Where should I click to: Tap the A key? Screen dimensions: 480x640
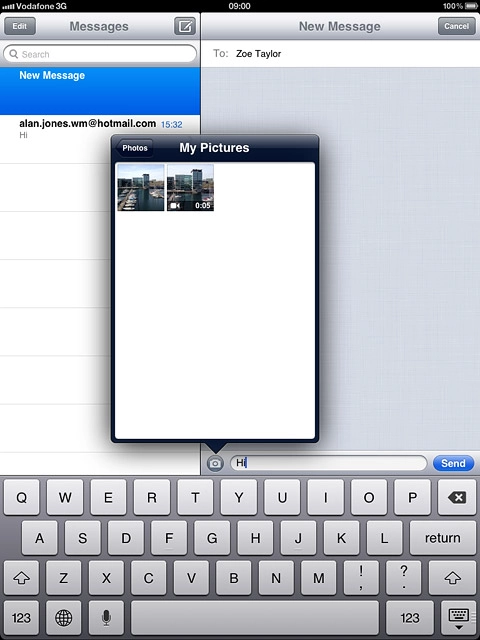[x=40, y=538]
